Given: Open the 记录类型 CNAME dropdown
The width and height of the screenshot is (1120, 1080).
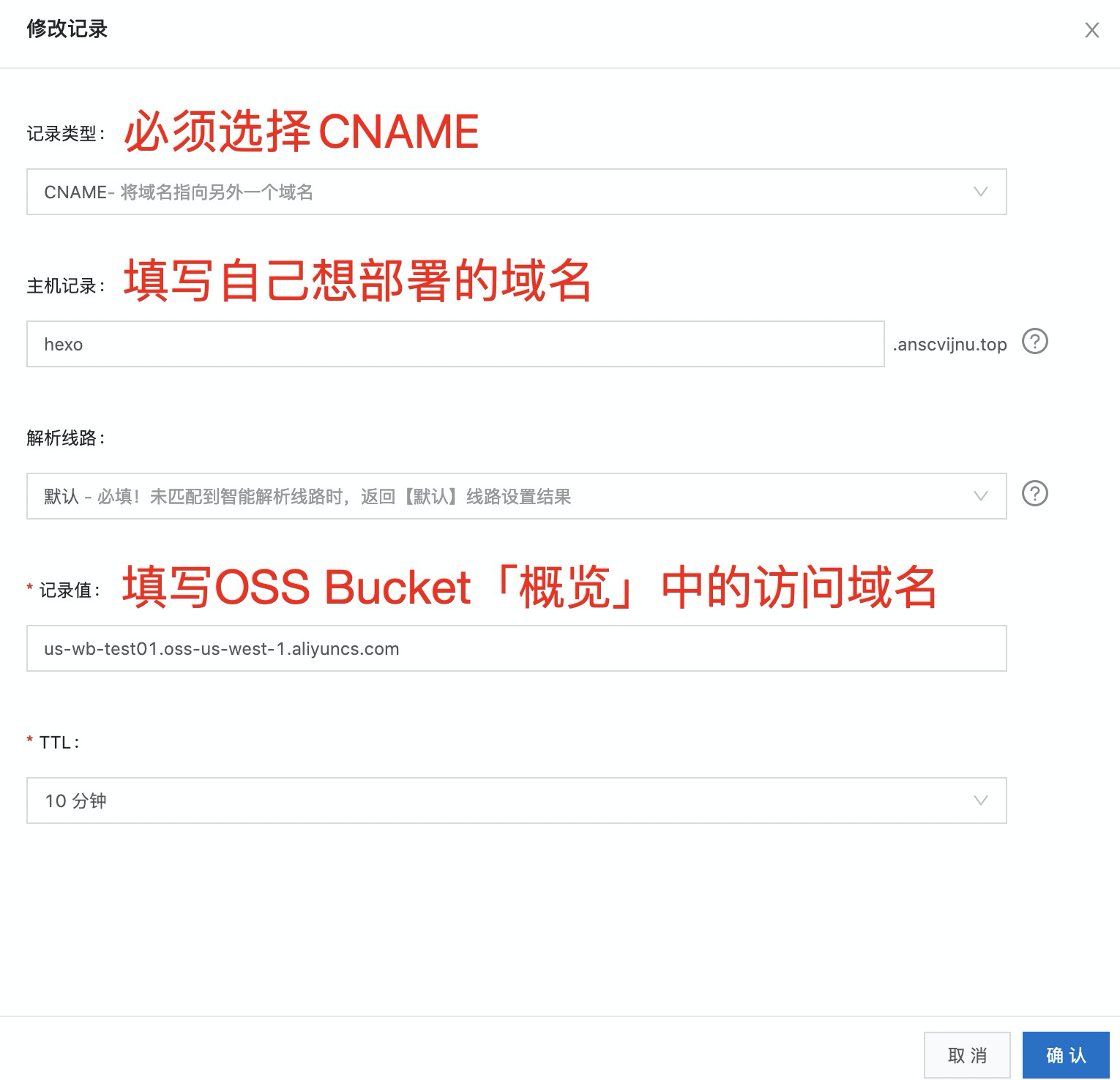Looking at the screenshot, I should tap(516, 192).
